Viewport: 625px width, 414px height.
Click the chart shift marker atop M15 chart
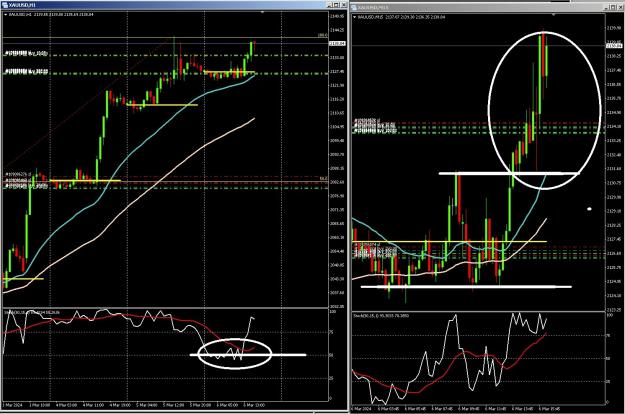click(x=553, y=15)
